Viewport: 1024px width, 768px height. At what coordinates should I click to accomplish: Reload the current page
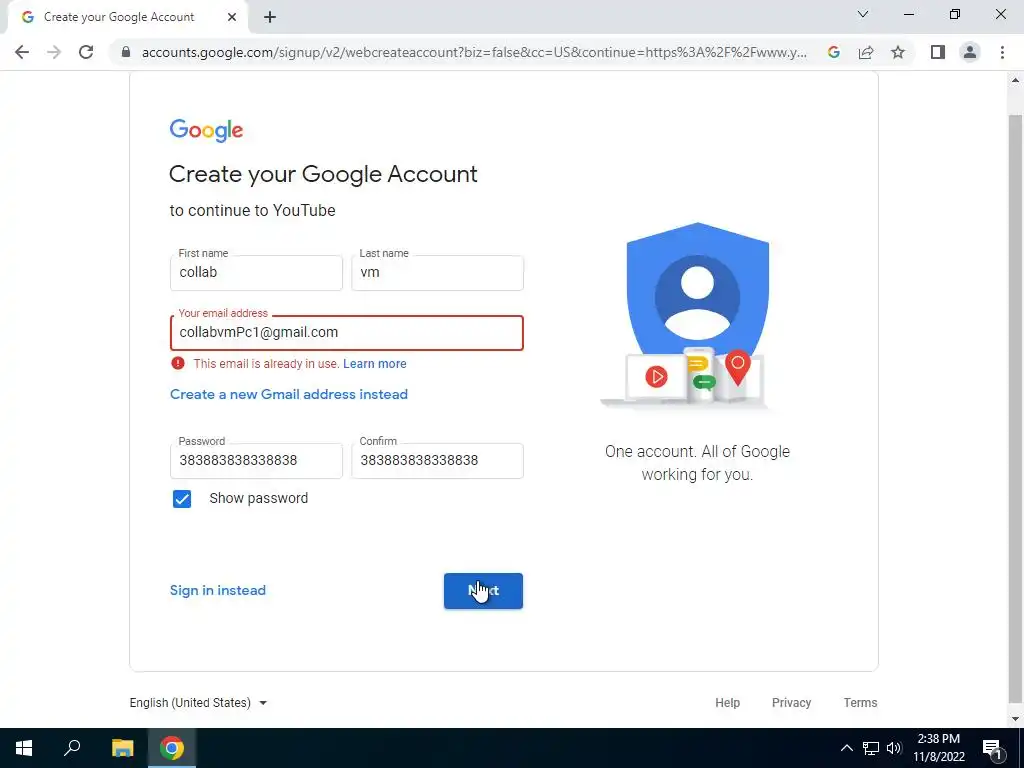(86, 52)
